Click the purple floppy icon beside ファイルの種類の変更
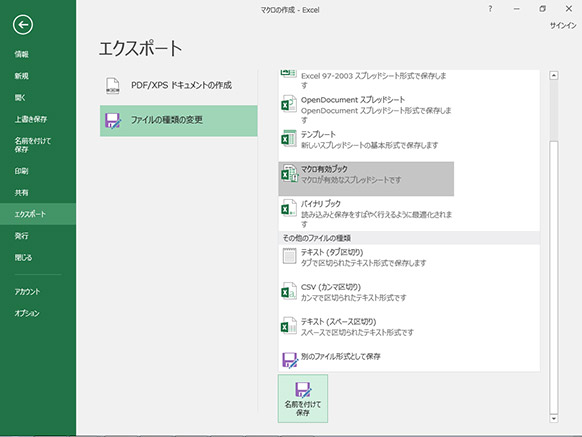Screen dimensions: 582x437 click(x=113, y=121)
